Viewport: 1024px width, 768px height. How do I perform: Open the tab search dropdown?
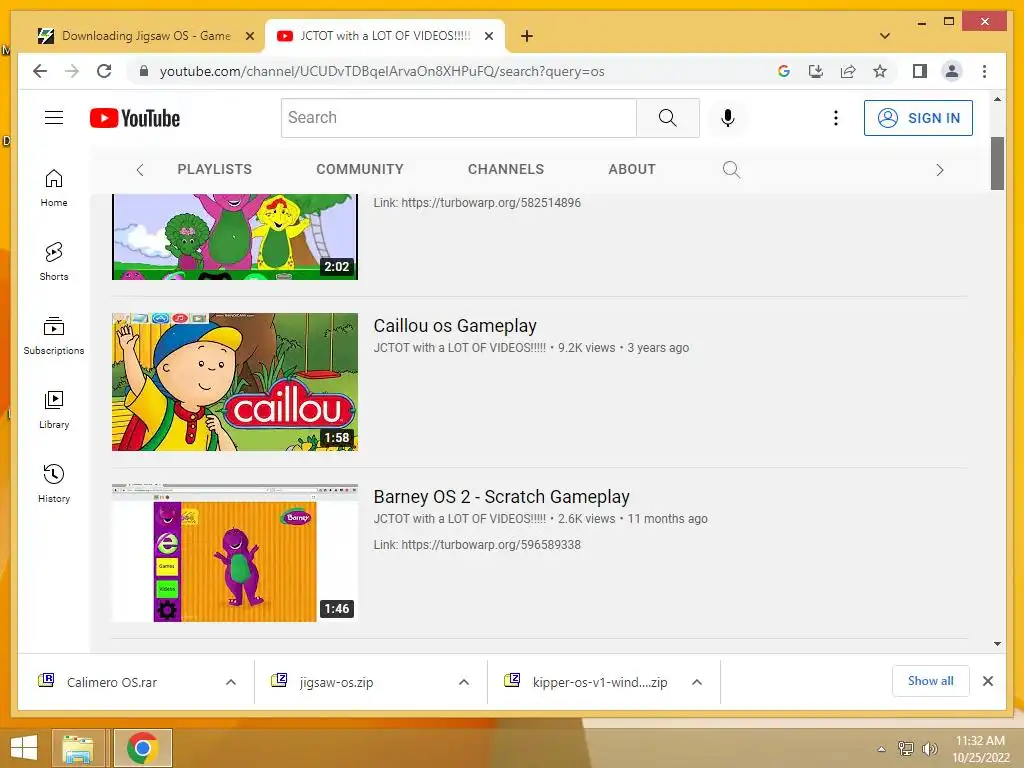click(x=885, y=36)
